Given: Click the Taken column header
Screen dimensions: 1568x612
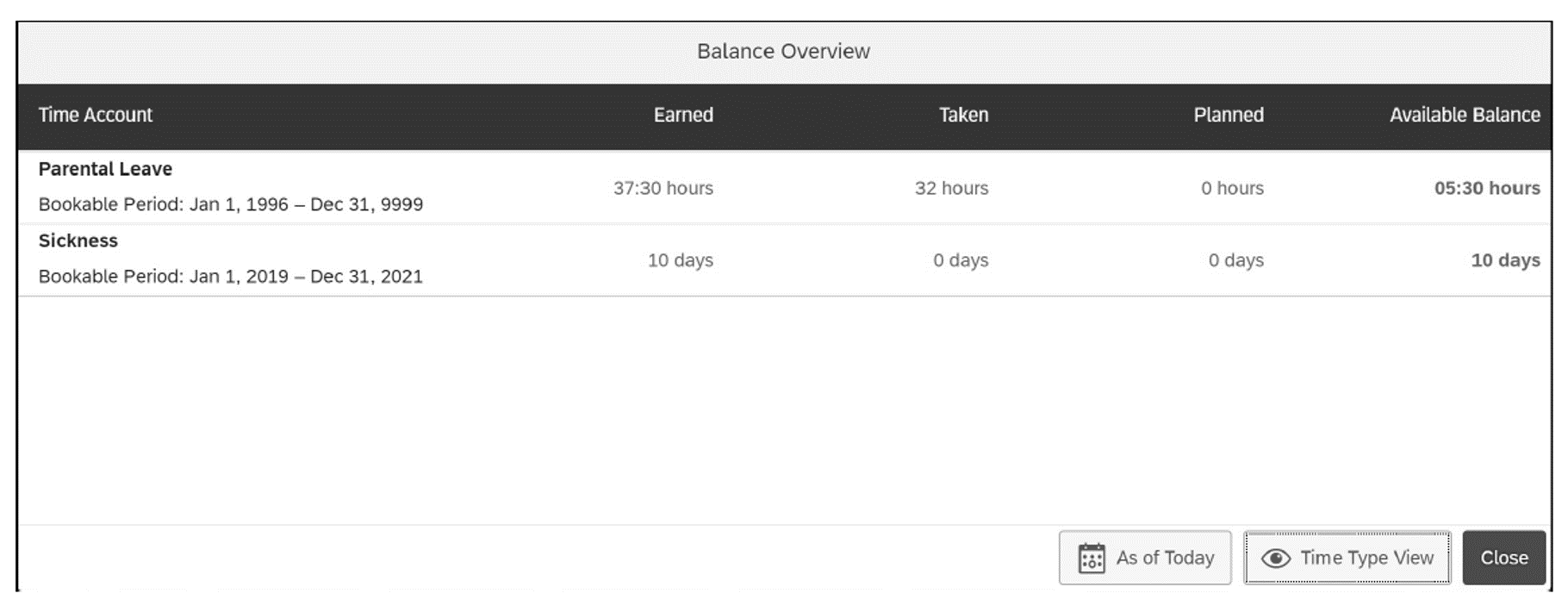Looking at the screenshot, I should (963, 115).
